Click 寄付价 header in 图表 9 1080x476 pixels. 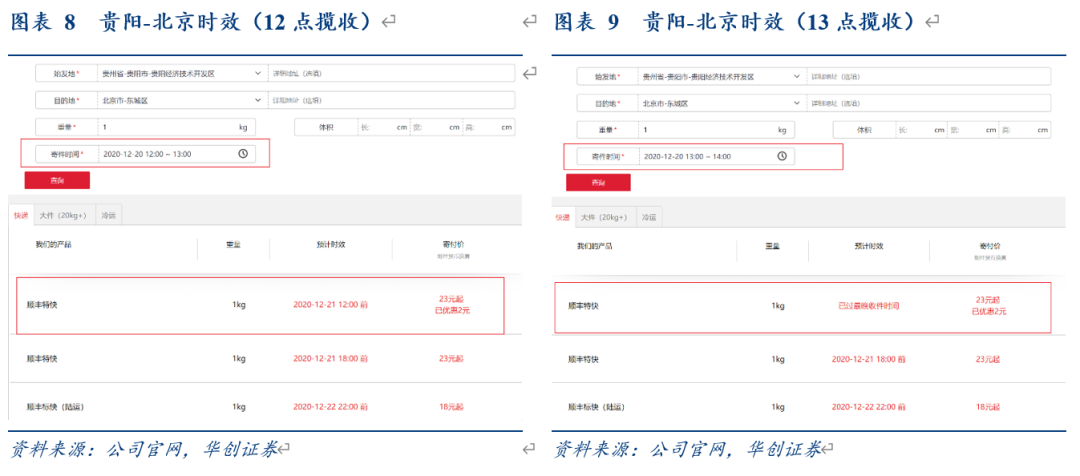(x=990, y=246)
